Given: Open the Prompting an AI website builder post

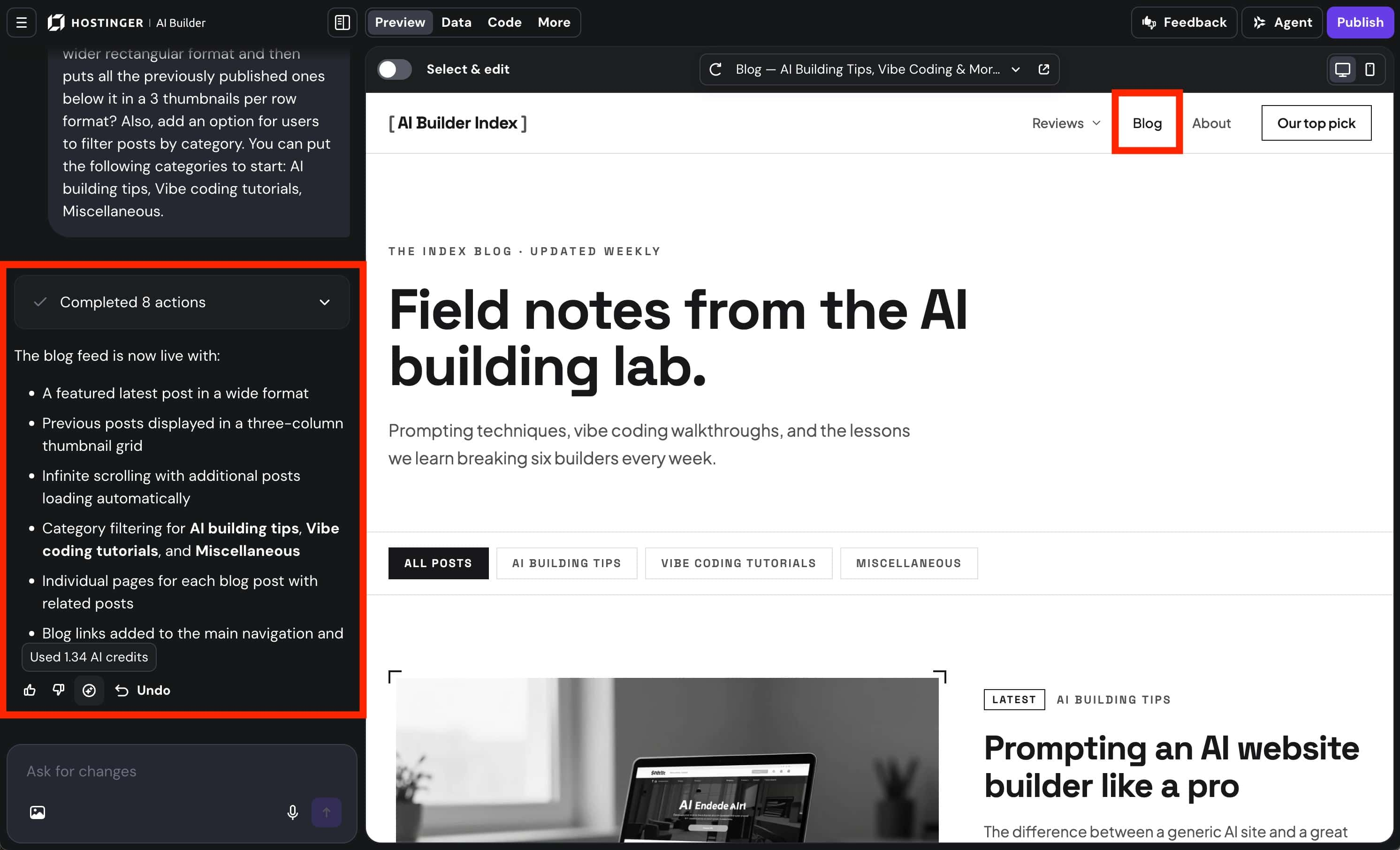Looking at the screenshot, I should coord(1172,767).
